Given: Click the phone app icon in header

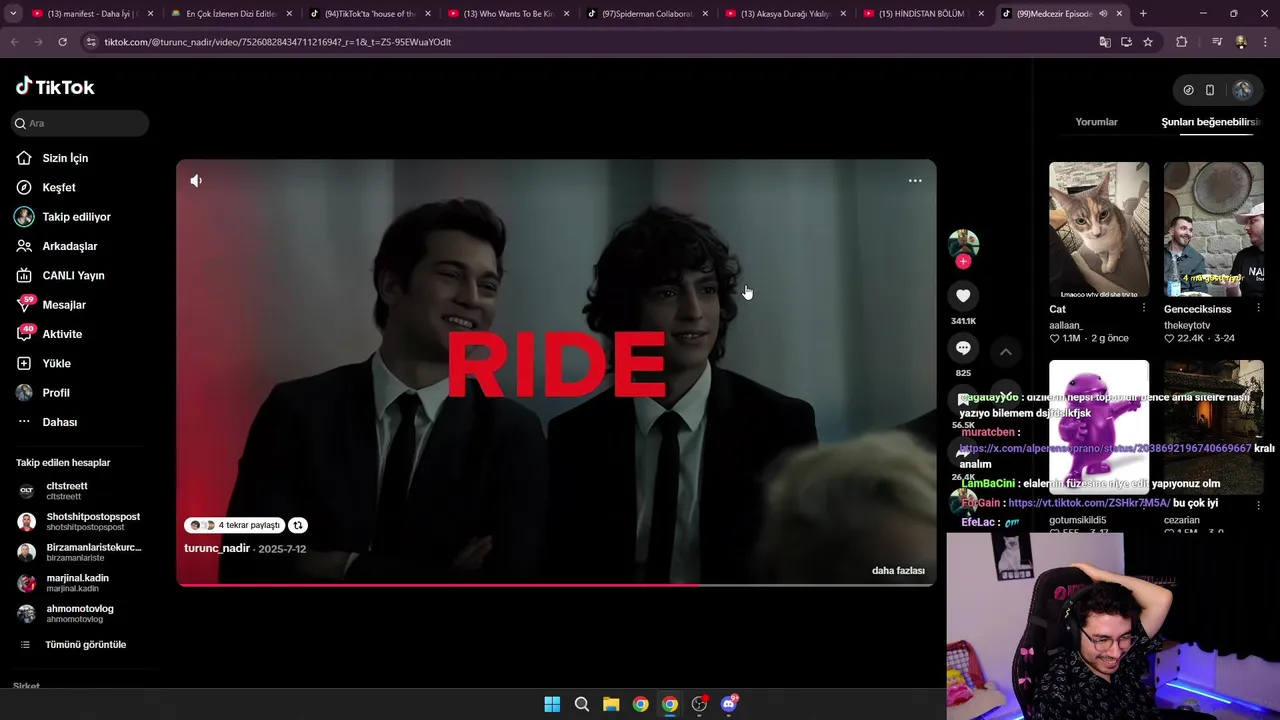Looking at the screenshot, I should point(1210,90).
